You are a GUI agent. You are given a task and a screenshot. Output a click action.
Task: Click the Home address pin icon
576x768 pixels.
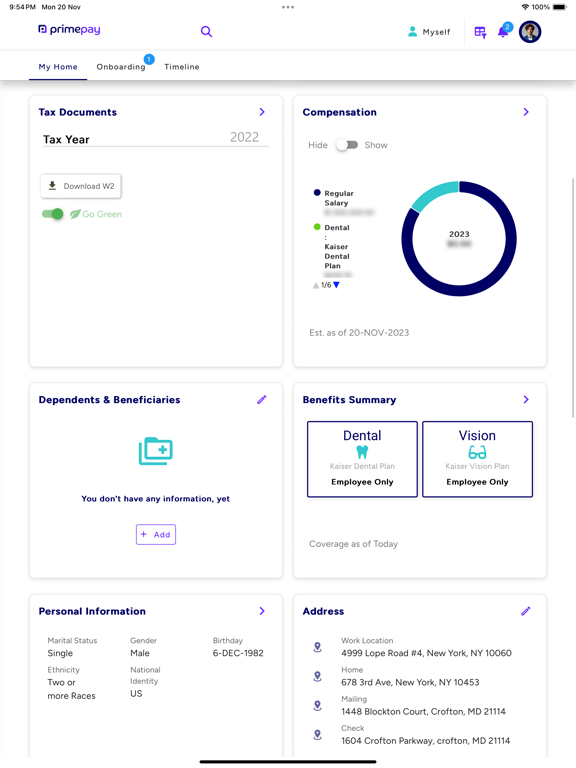point(317,676)
